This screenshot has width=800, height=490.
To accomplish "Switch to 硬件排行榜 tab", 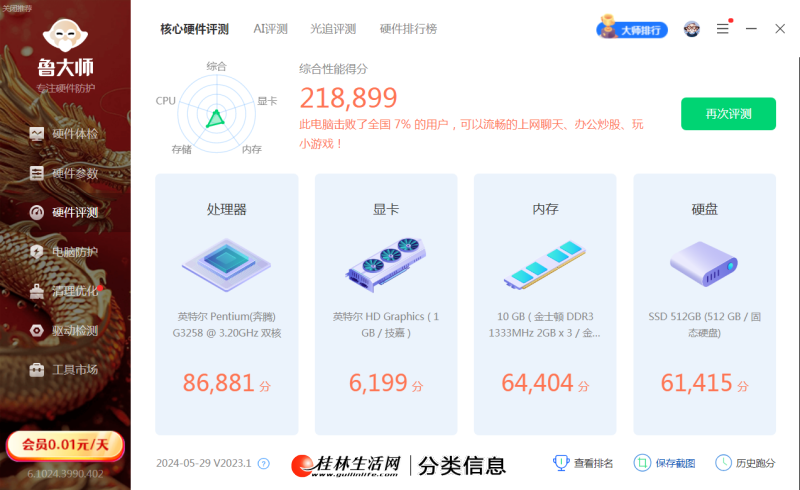I will pyautogui.click(x=408, y=29).
